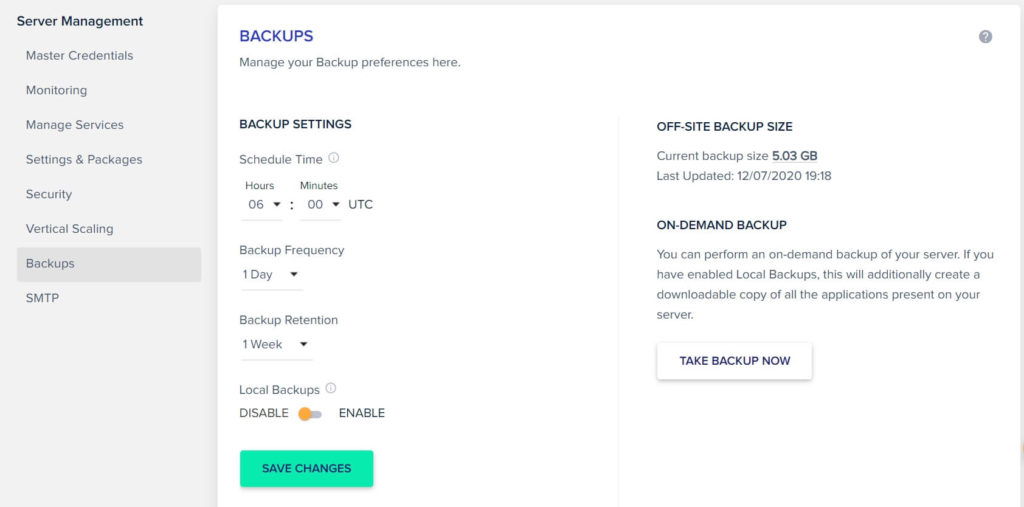Open the Hours dropdown
Image resolution: width=1024 pixels, height=507 pixels.
pos(264,204)
